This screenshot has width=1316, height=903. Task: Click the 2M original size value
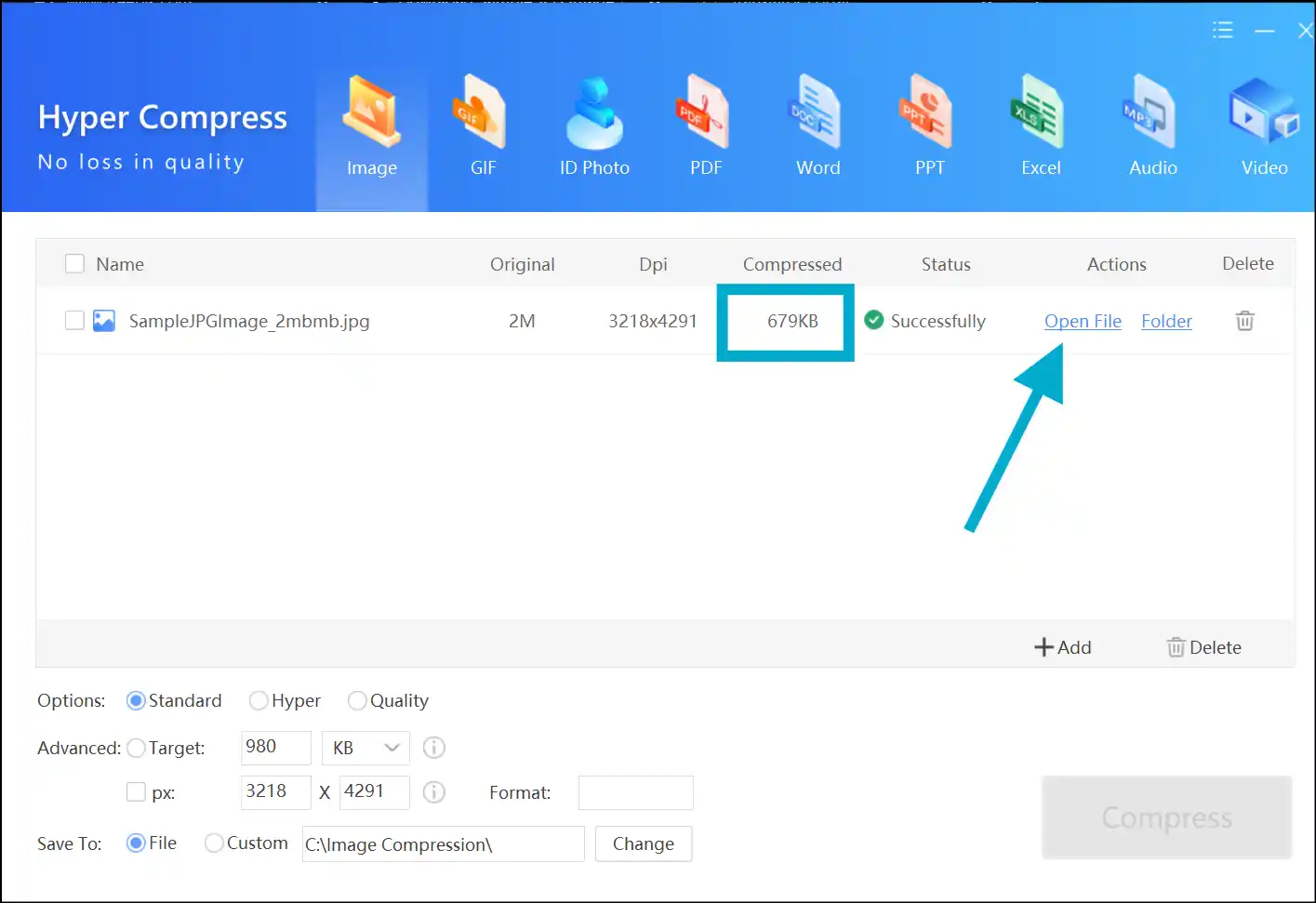[x=522, y=321]
